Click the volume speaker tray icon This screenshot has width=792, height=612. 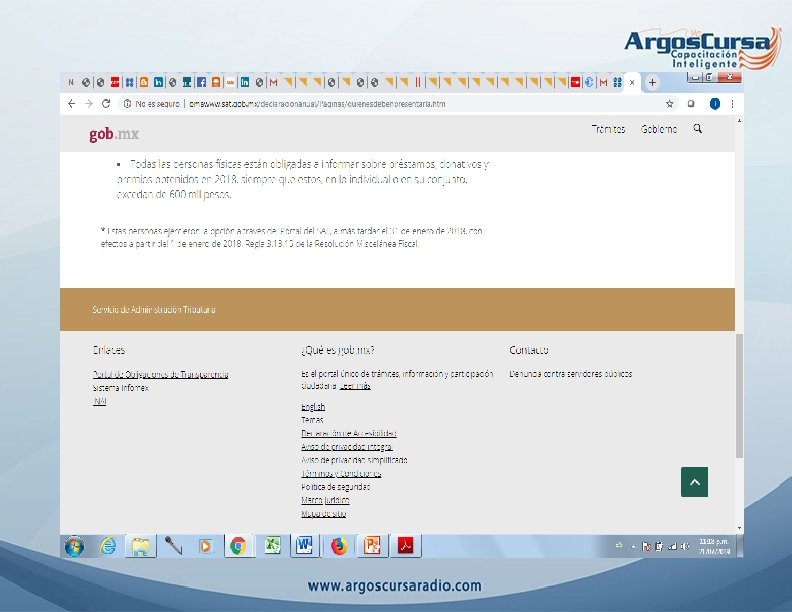click(685, 546)
